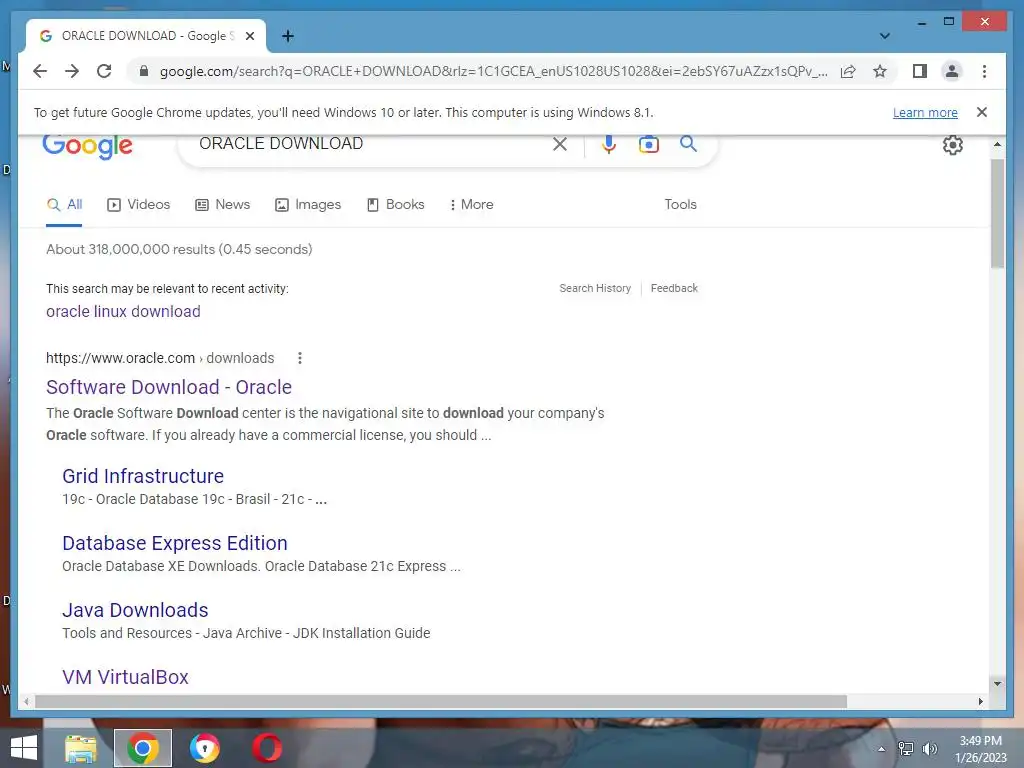Screen dimensions: 1024x768
Task: Search by image with camera icon
Action: [x=648, y=144]
